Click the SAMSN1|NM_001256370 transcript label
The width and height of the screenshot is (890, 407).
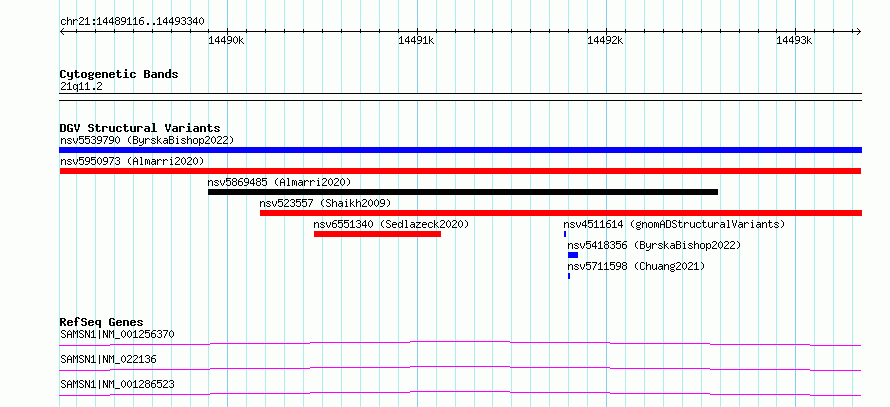click(117, 334)
